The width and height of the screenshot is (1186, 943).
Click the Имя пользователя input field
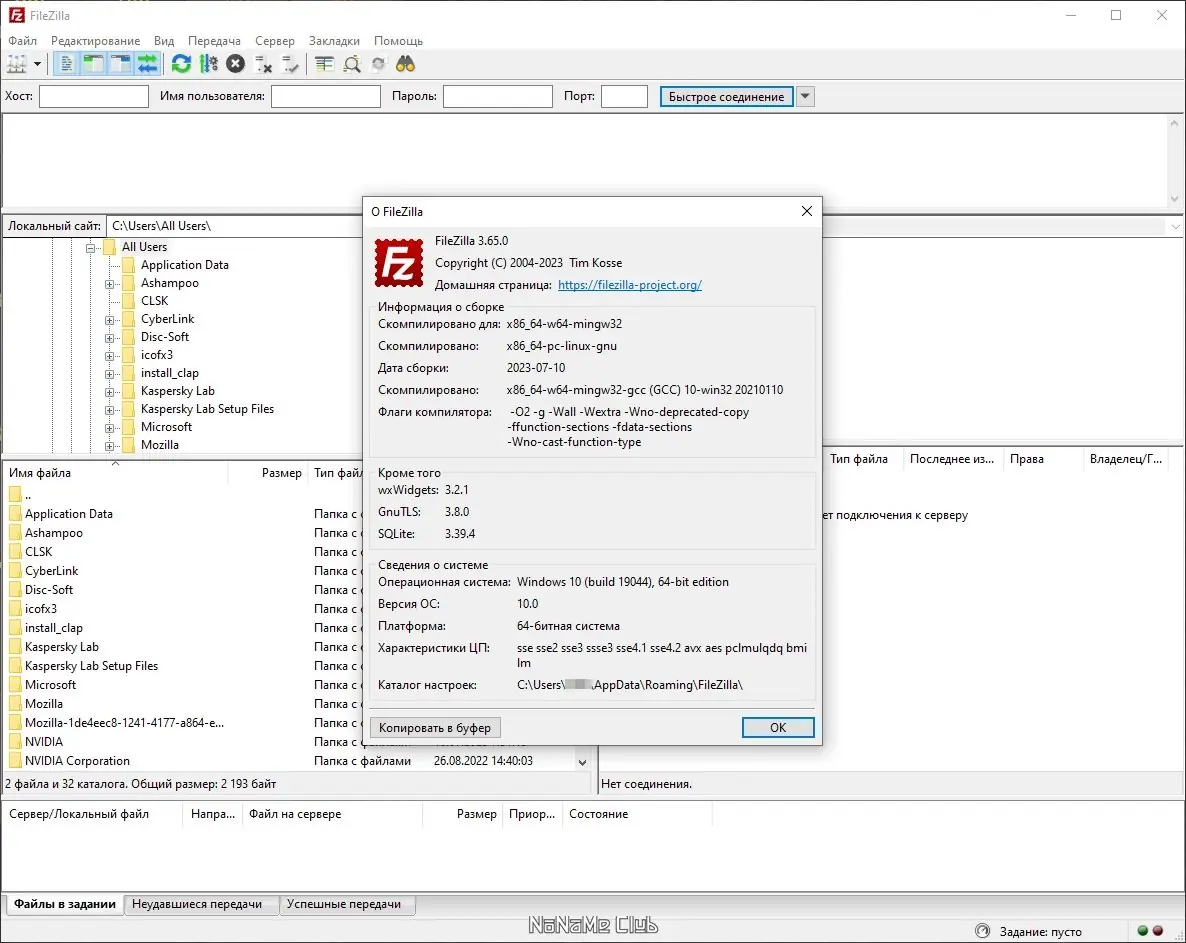tap(326, 96)
